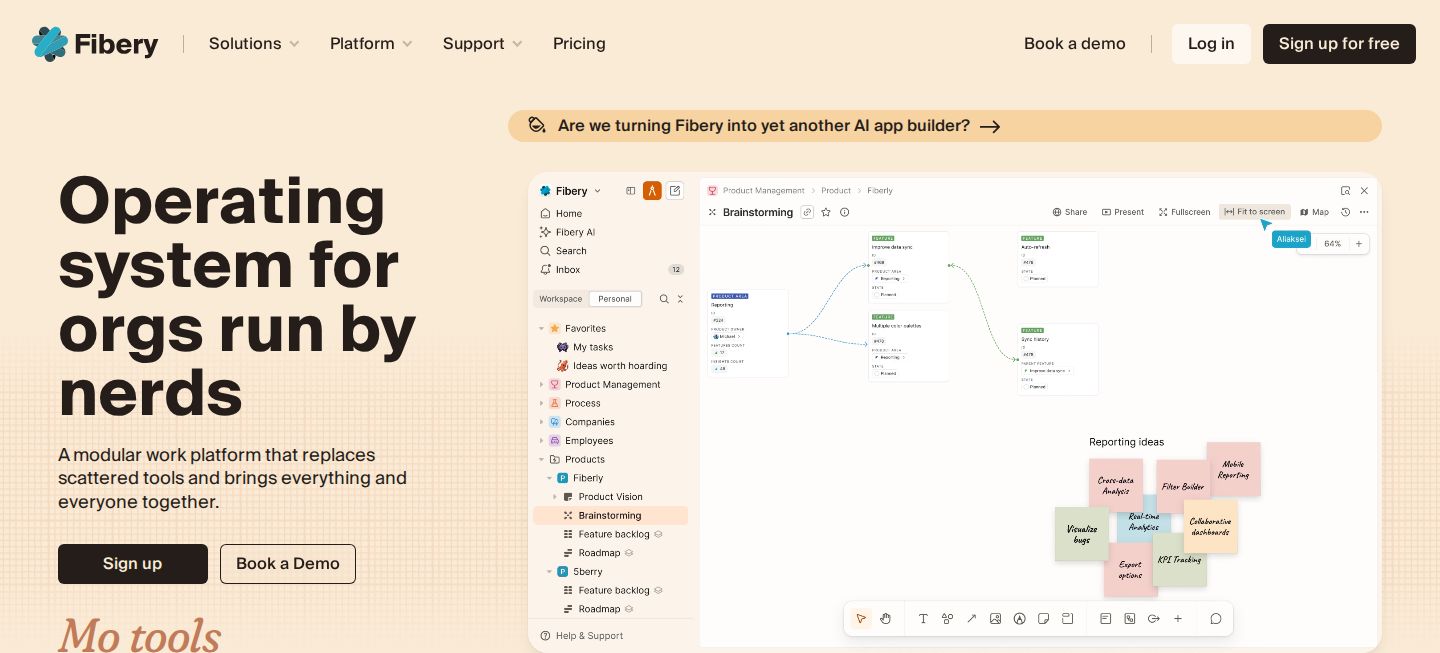Select the hand pan tool
Screen dimensions: 1440x653
click(x=885, y=619)
